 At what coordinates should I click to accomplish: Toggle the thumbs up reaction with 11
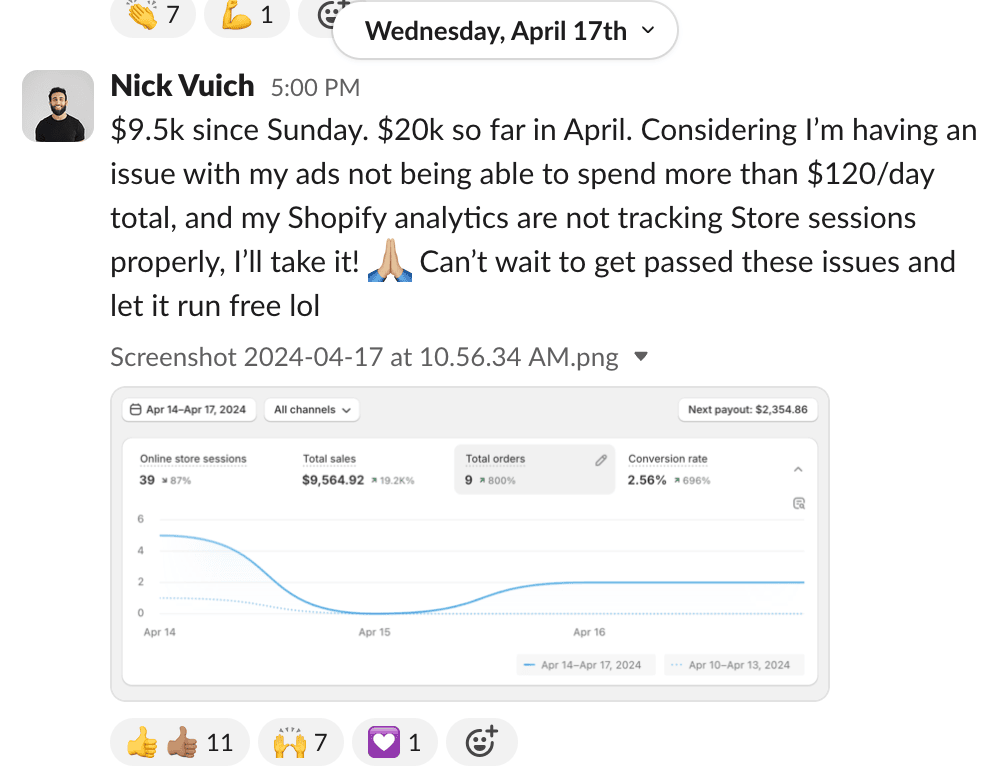click(179, 742)
